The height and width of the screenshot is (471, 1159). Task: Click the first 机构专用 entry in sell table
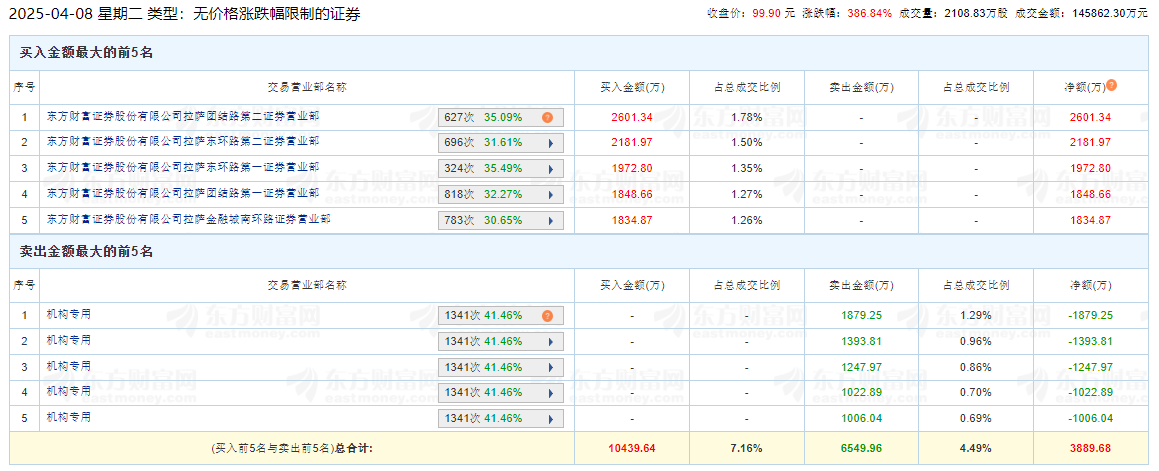69,314
